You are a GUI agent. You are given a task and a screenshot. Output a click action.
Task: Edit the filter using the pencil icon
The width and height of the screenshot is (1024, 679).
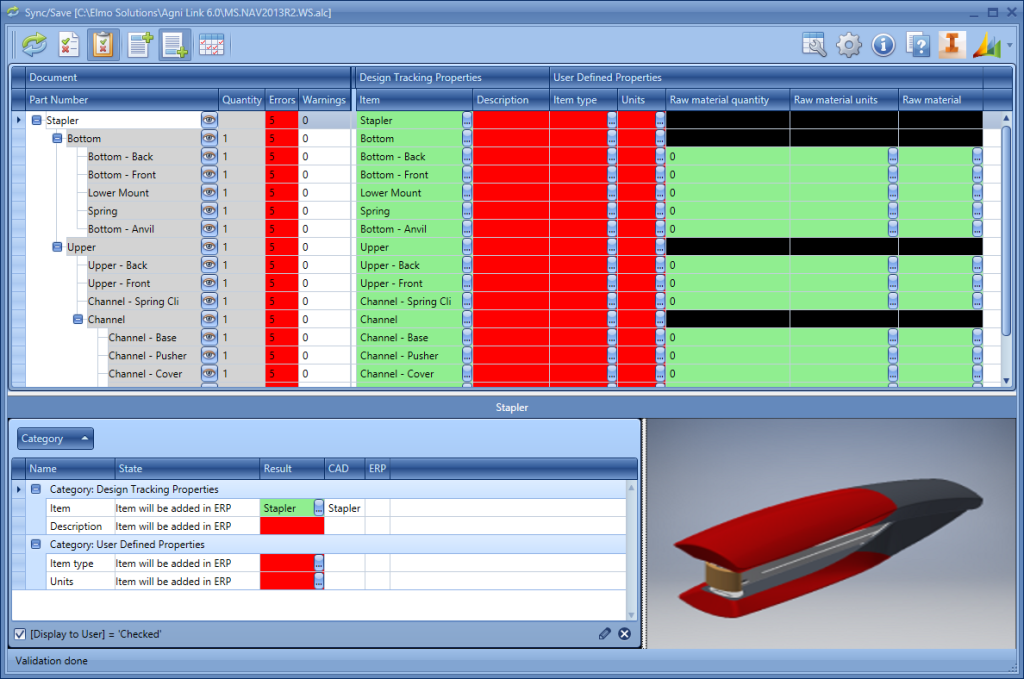604,633
